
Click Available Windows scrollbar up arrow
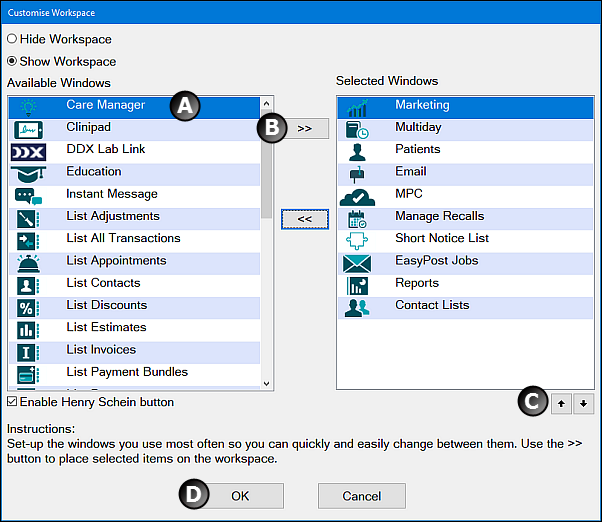tap(266, 103)
